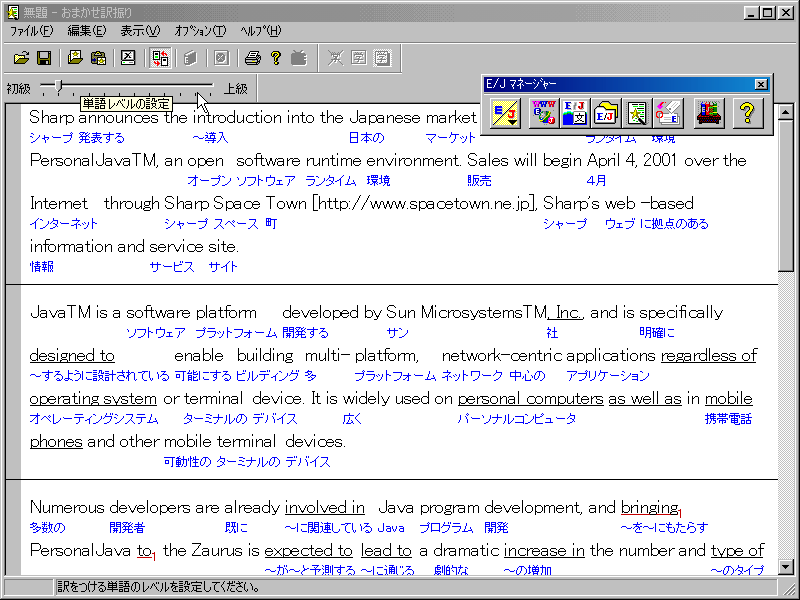The image size is (800, 600).
Task: Click the word "Numerous" in the third paragraph
Action: click(67, 508)
